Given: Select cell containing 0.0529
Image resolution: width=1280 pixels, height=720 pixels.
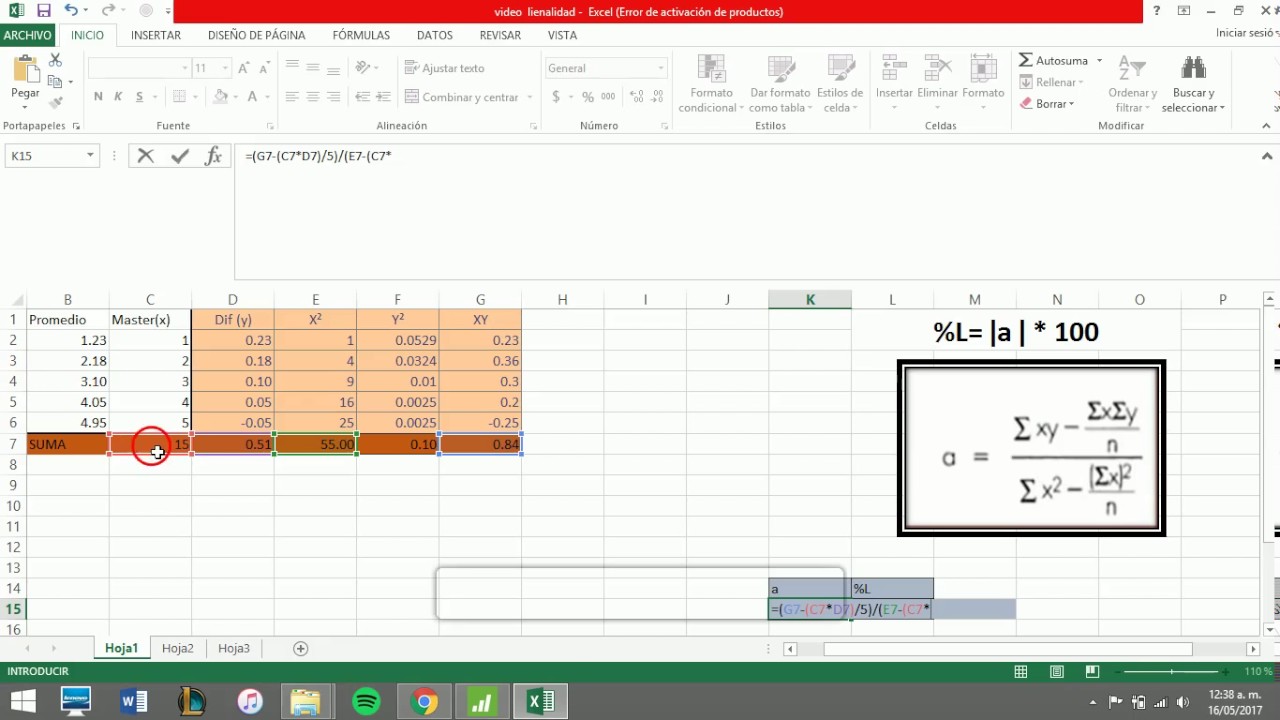Looking at the screenshot, I should coord(398,340).
